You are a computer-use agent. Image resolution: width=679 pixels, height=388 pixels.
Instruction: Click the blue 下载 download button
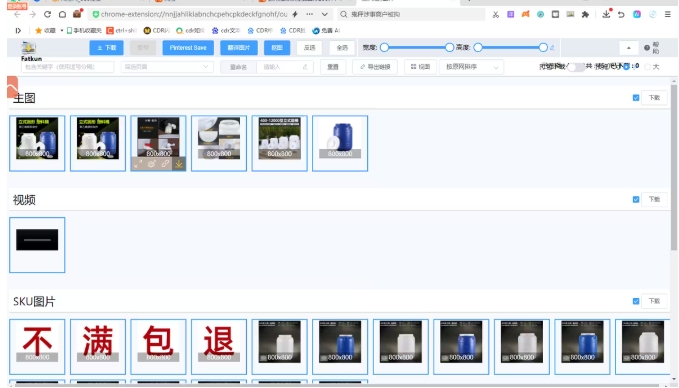107,48
